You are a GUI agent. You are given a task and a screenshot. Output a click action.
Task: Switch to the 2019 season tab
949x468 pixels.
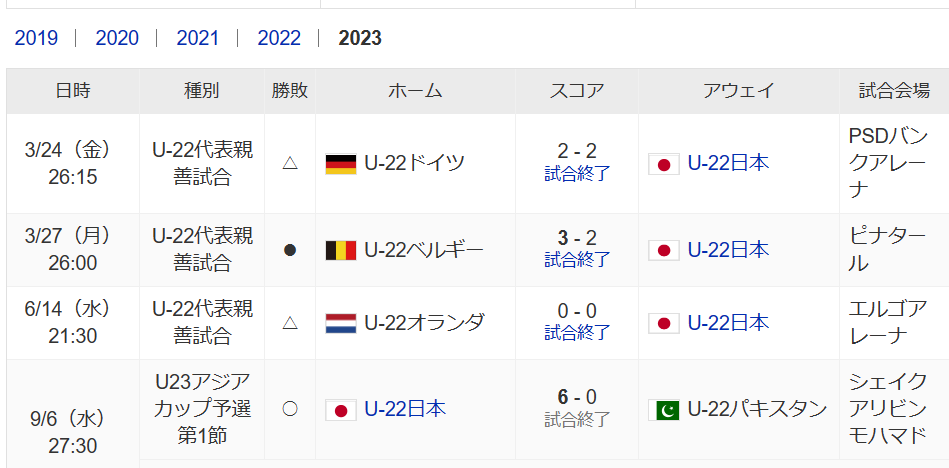point(36,38)
